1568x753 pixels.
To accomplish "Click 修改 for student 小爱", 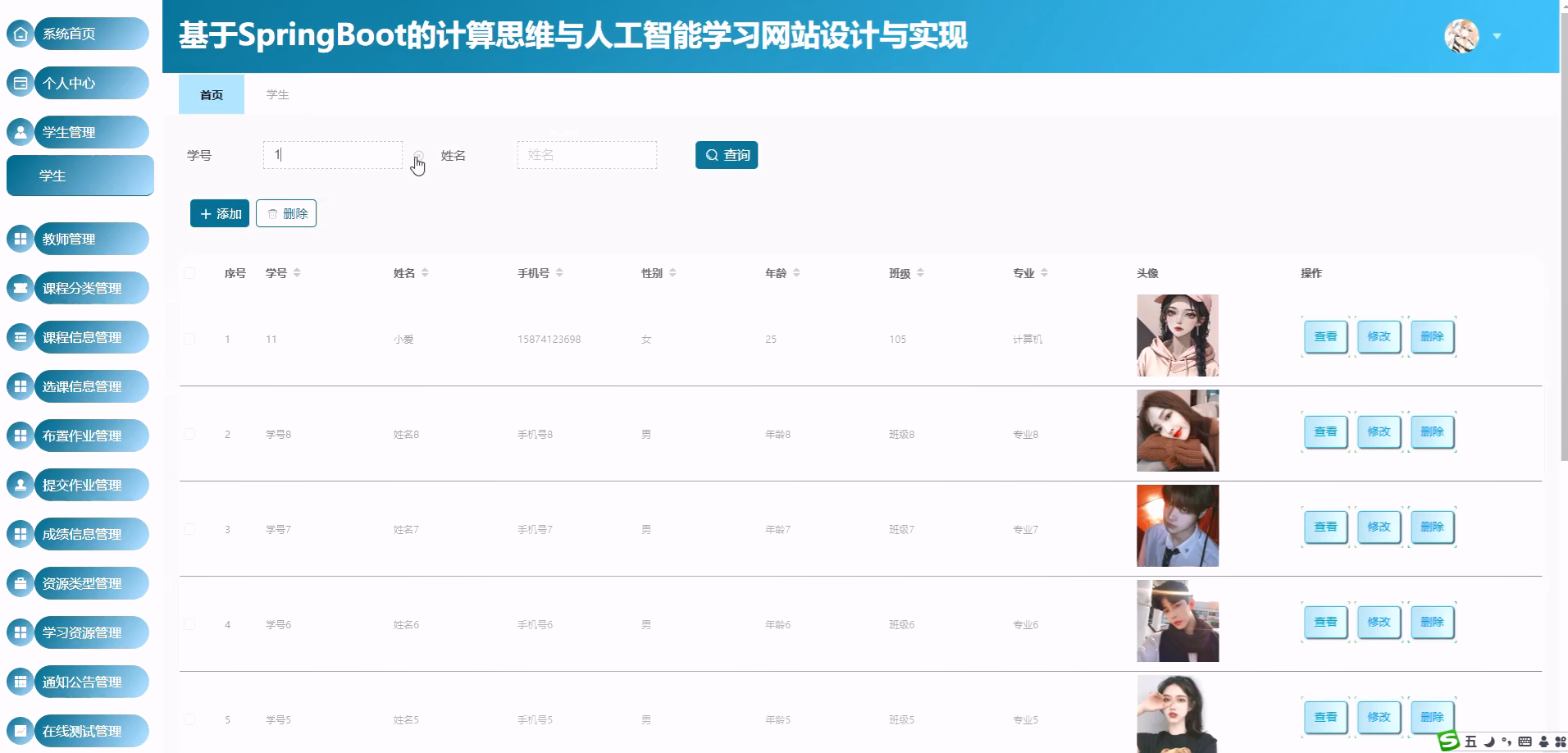I will pos(1379,336).
